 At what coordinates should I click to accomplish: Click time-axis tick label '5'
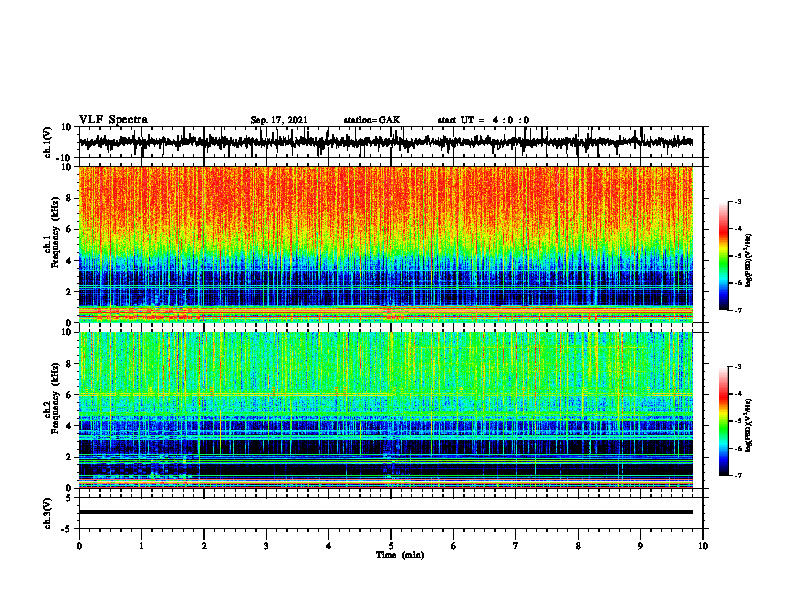click(391, 546)
